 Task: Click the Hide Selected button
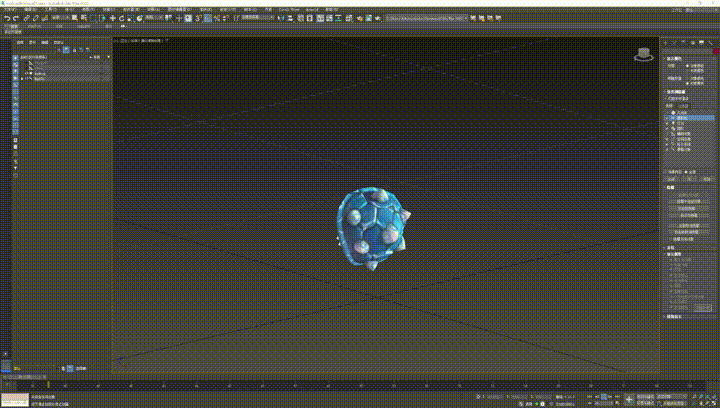click(688, 195)
